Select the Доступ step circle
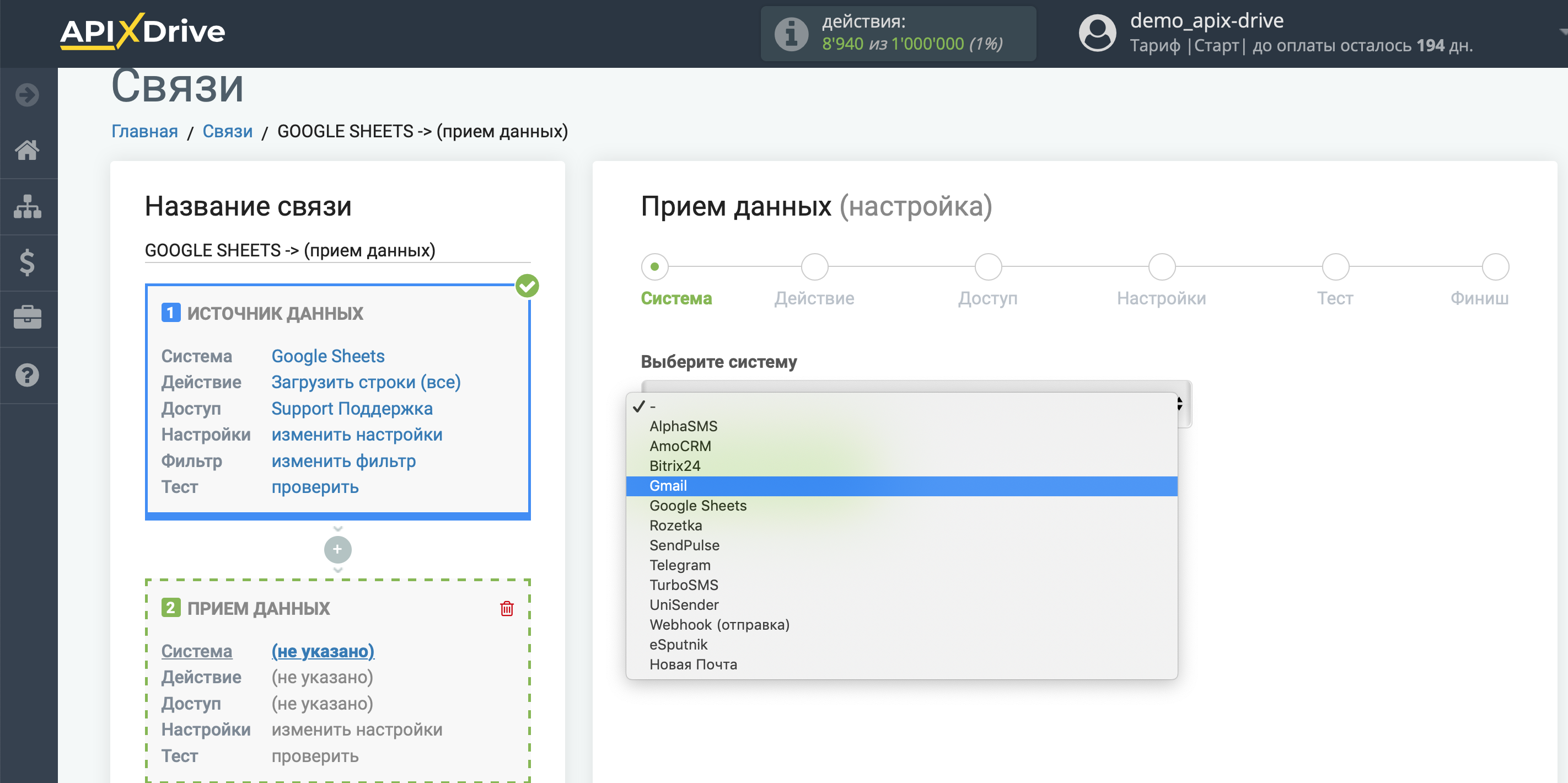Screen dimensions: 1568x783 (x=988, y=267)
